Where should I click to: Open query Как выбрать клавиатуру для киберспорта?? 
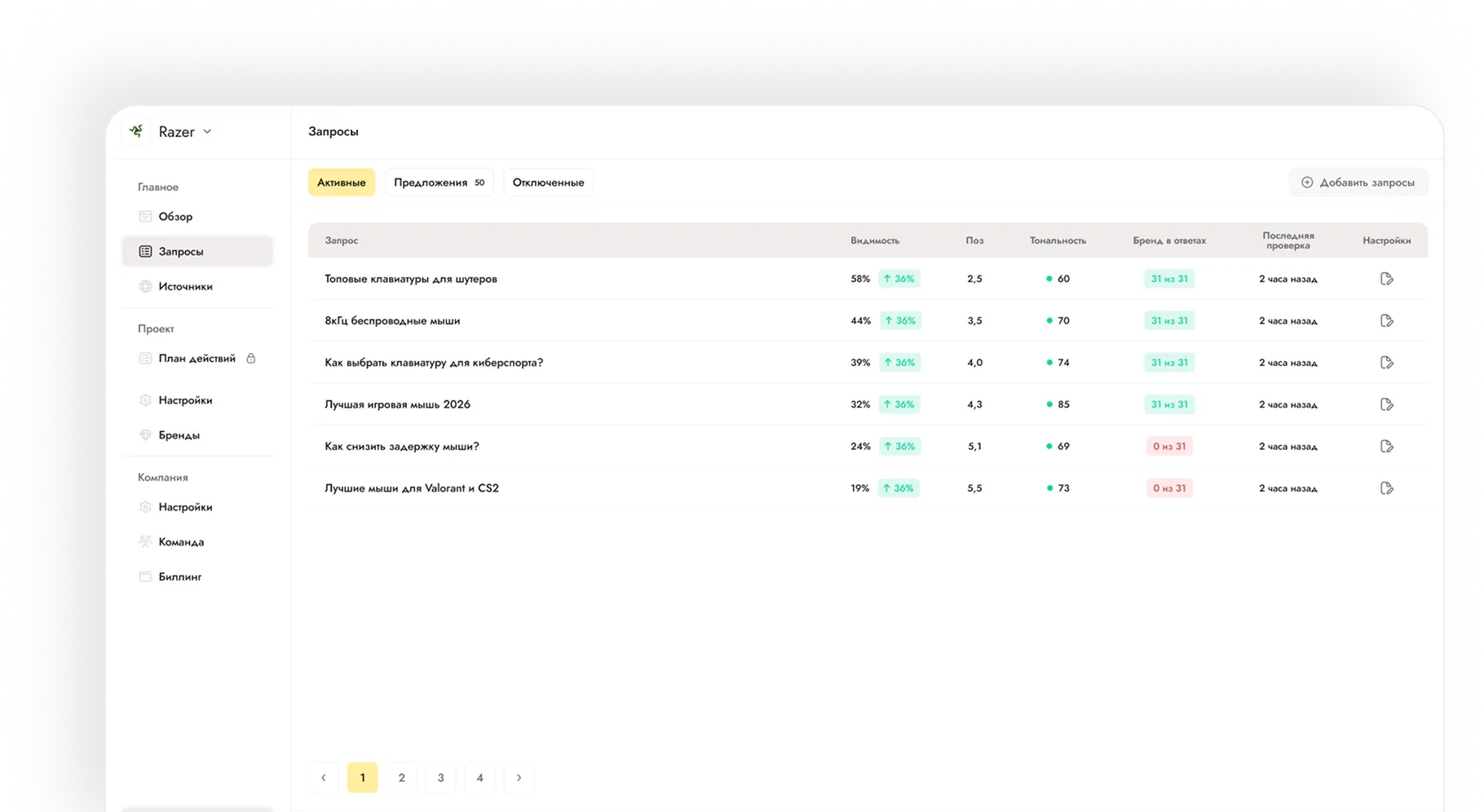pyautogui.click(x=434, y=363)
